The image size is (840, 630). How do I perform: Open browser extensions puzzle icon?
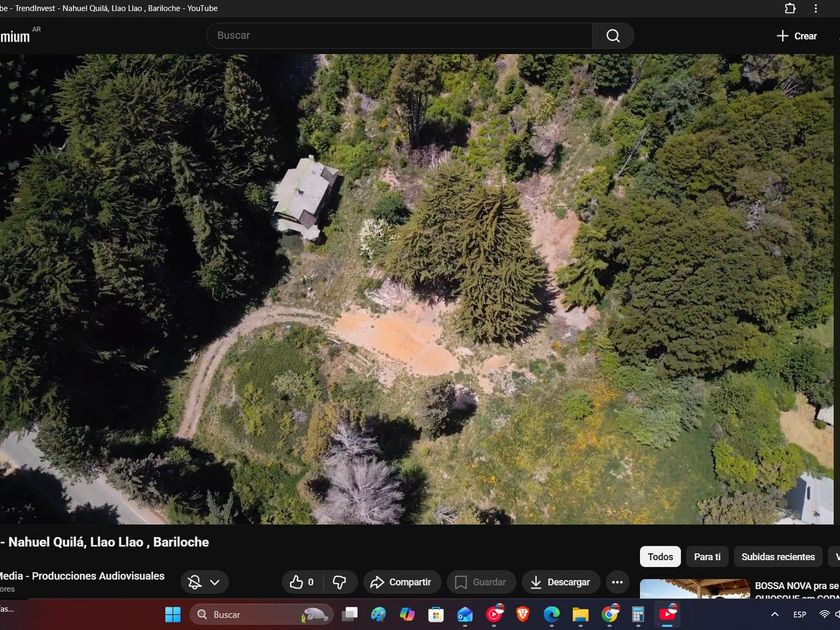pos(790,8)
